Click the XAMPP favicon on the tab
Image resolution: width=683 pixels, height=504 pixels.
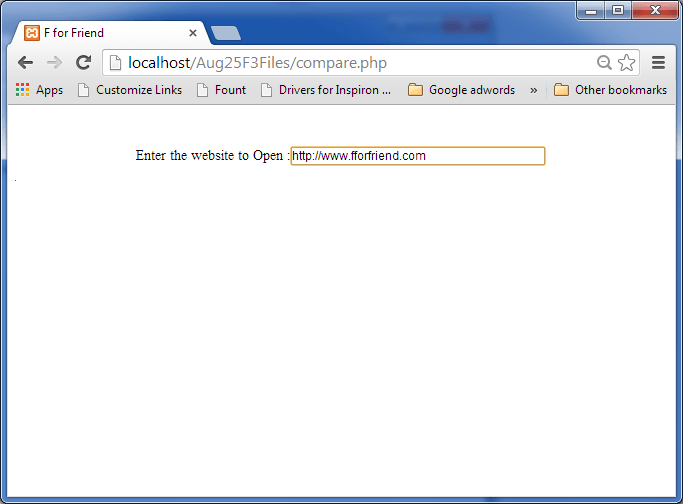pos(32,33)
